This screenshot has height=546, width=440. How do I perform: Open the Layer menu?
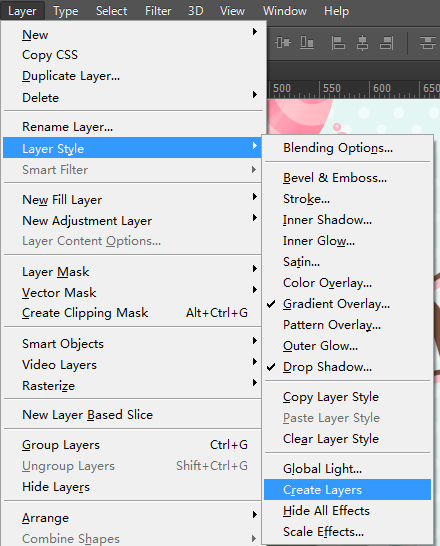(x=22, y=11)
